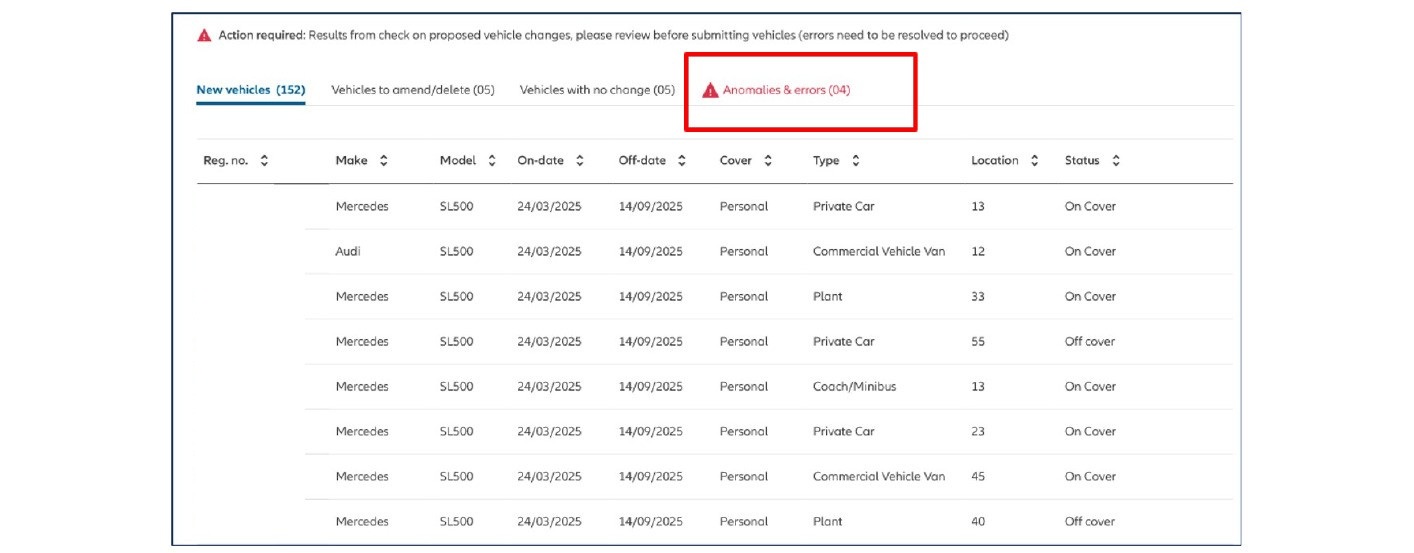The height and width of the screenshot is (553, 1414).
Task: Click location value 33
Action: point(978,297)
